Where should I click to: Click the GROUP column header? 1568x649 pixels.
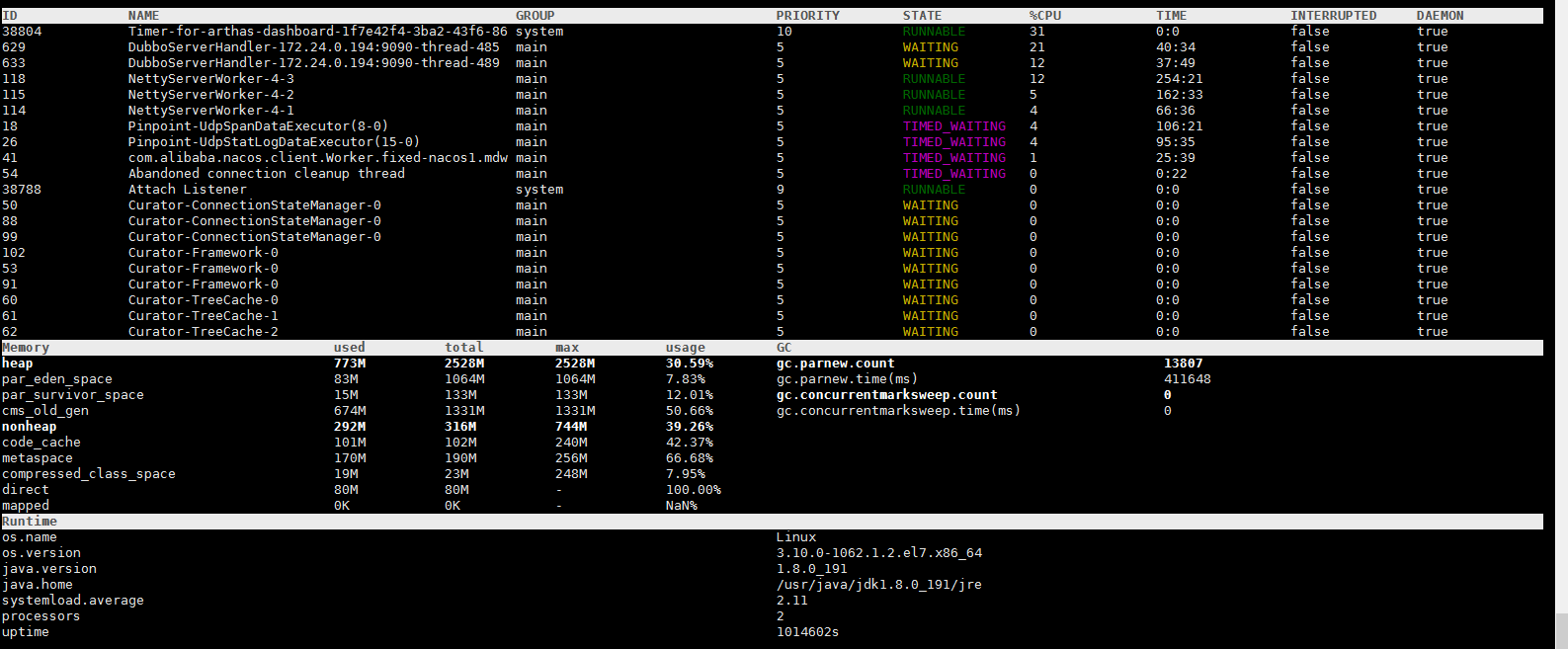point(535,16)
